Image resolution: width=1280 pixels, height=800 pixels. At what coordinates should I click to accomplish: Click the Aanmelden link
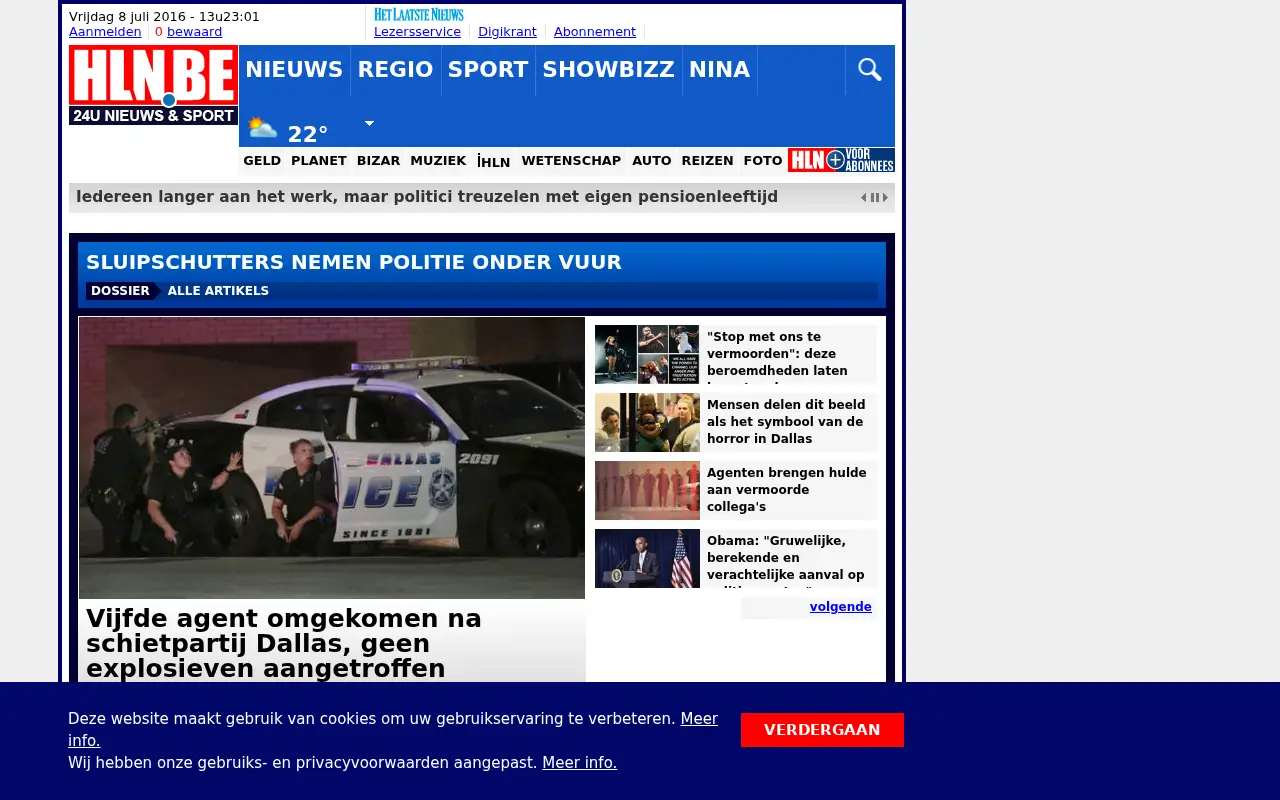click(x=105, y=32)
